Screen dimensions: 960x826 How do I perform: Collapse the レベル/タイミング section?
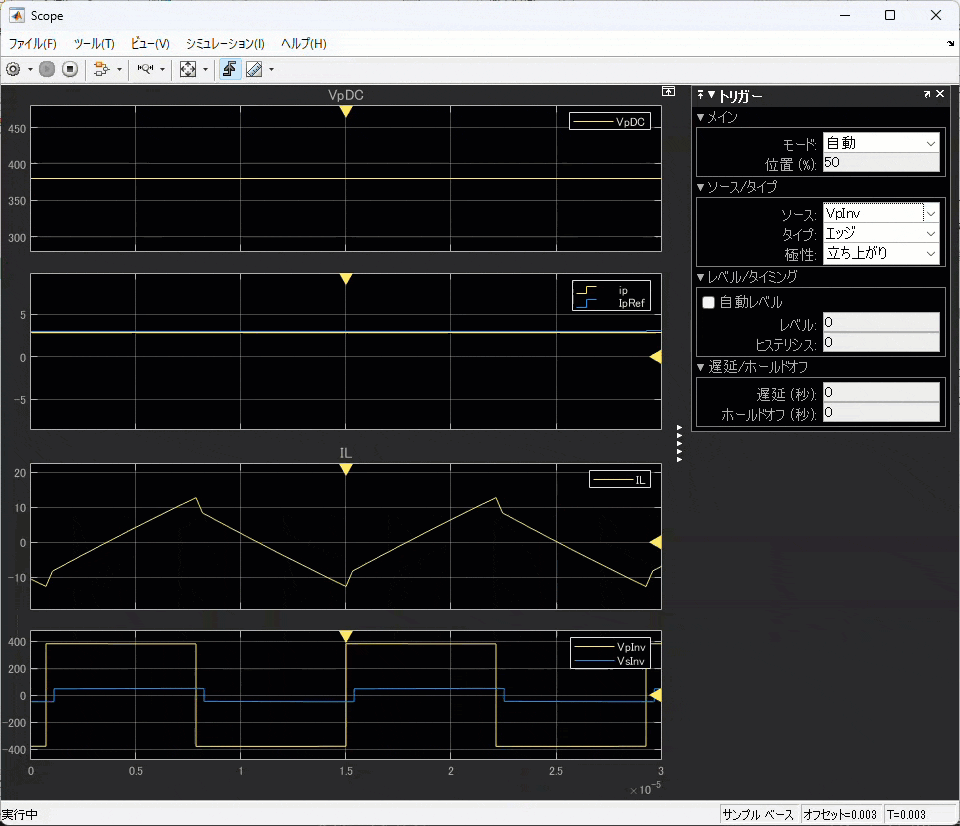[700, 277]
